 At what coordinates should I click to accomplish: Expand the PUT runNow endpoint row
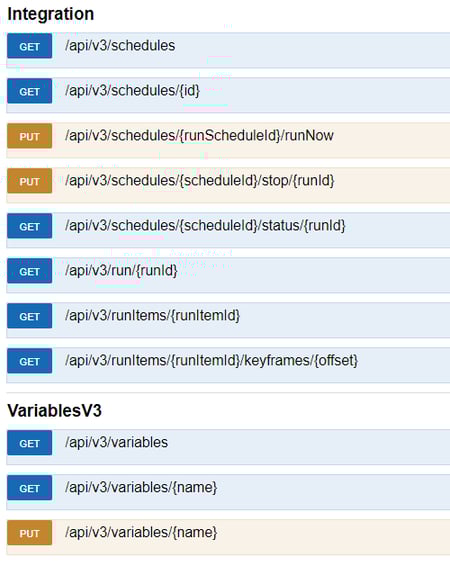click(x=228, y=140)
